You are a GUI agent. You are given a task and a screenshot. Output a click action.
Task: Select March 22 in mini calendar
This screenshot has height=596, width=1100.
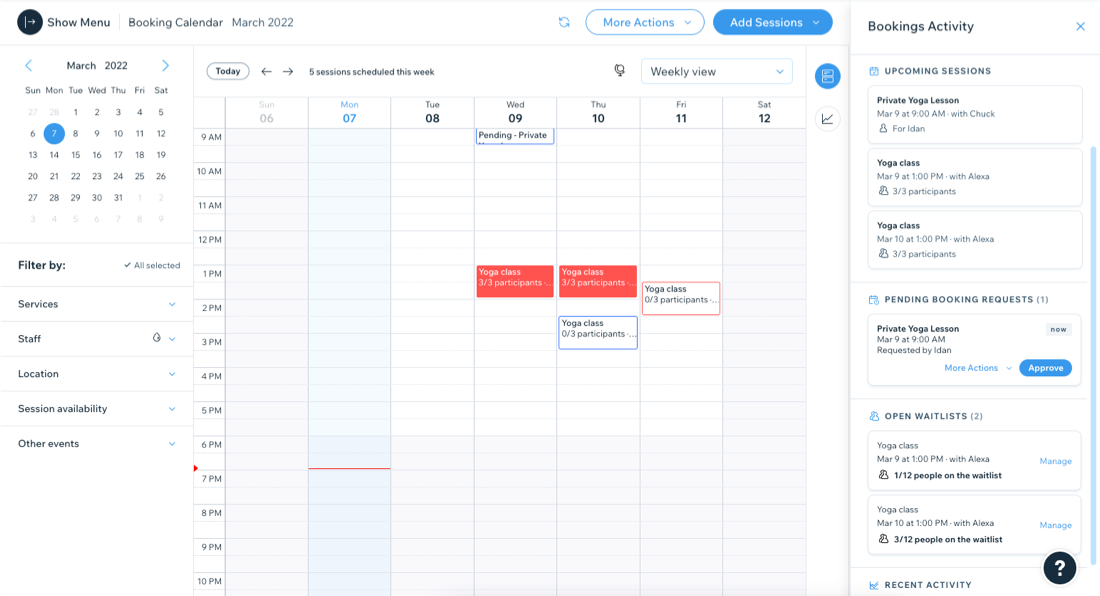76,177
